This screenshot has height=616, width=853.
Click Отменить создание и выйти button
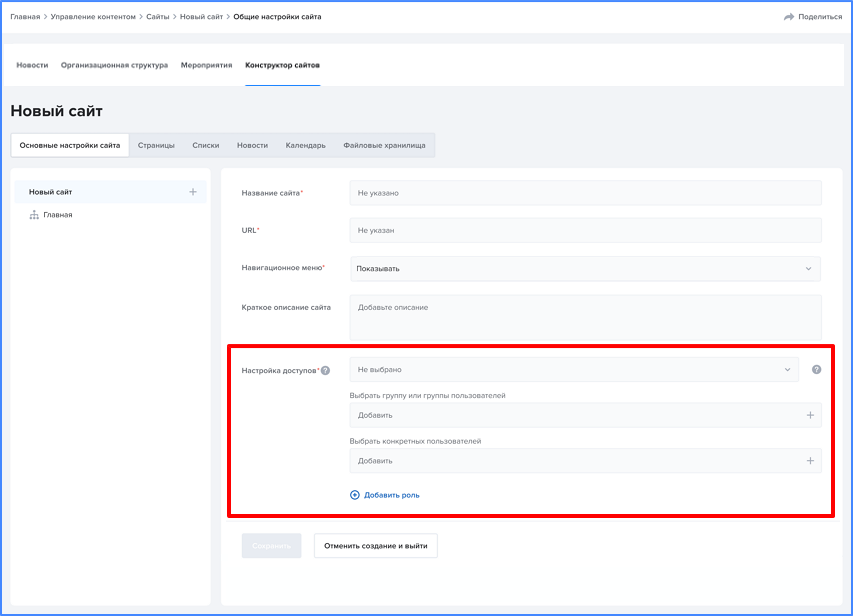[376, 546]
